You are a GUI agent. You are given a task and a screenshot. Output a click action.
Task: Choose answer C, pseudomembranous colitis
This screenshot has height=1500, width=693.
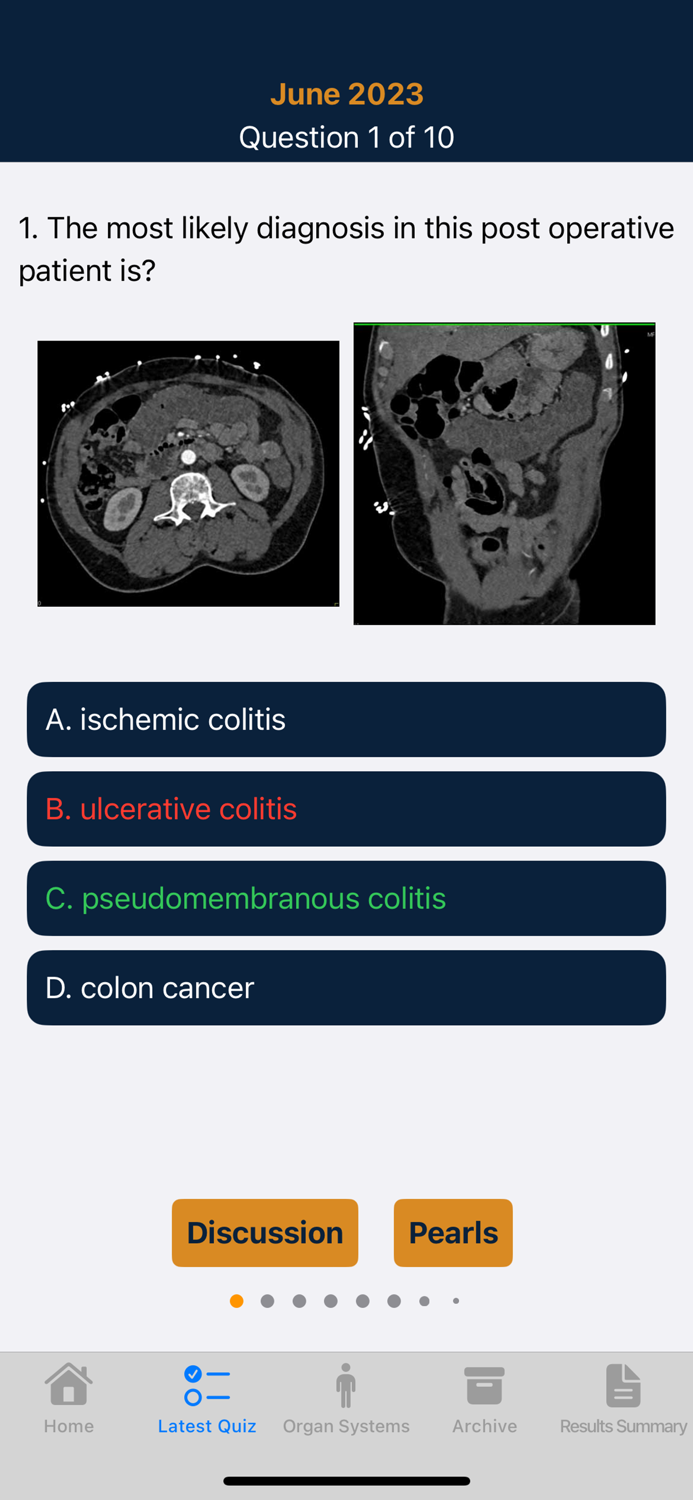coord(346,897)
